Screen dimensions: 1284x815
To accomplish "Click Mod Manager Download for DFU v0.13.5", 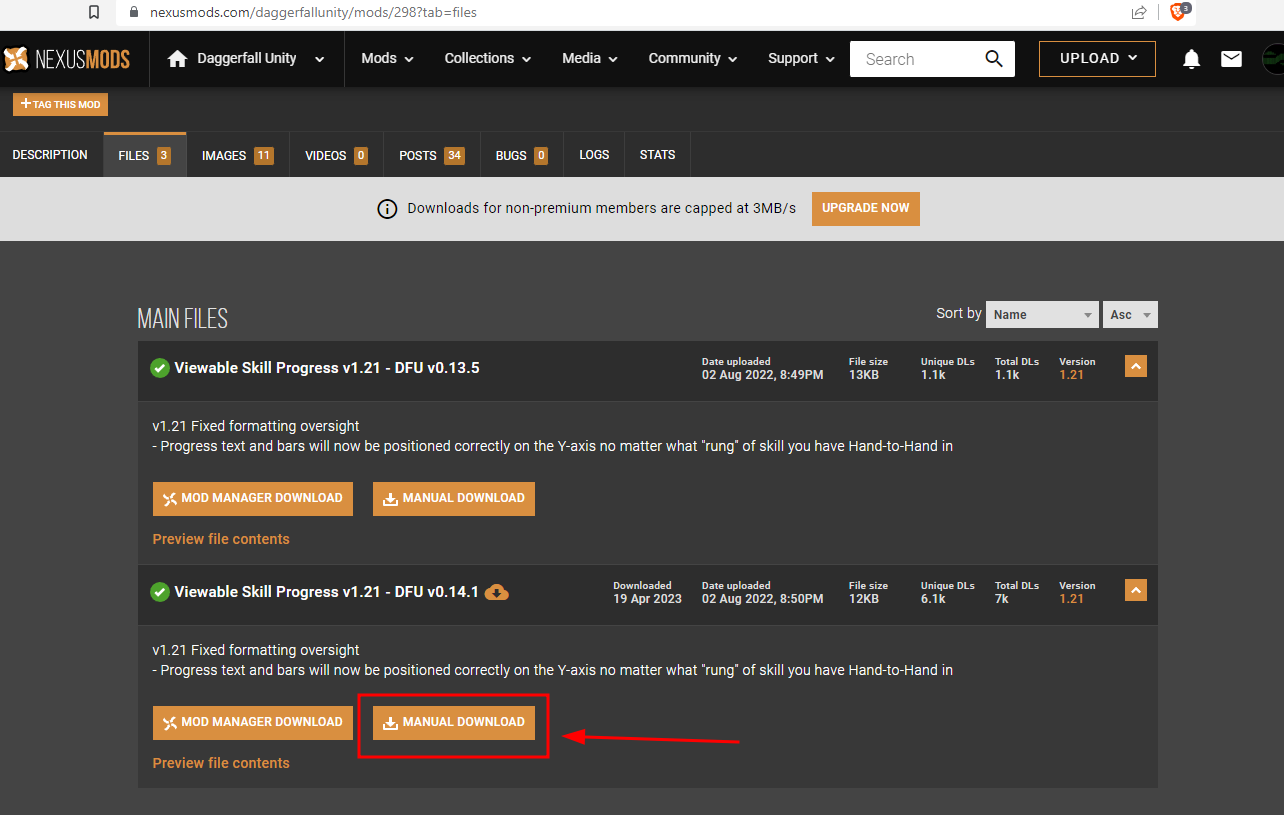I will (x=253, y=499).
